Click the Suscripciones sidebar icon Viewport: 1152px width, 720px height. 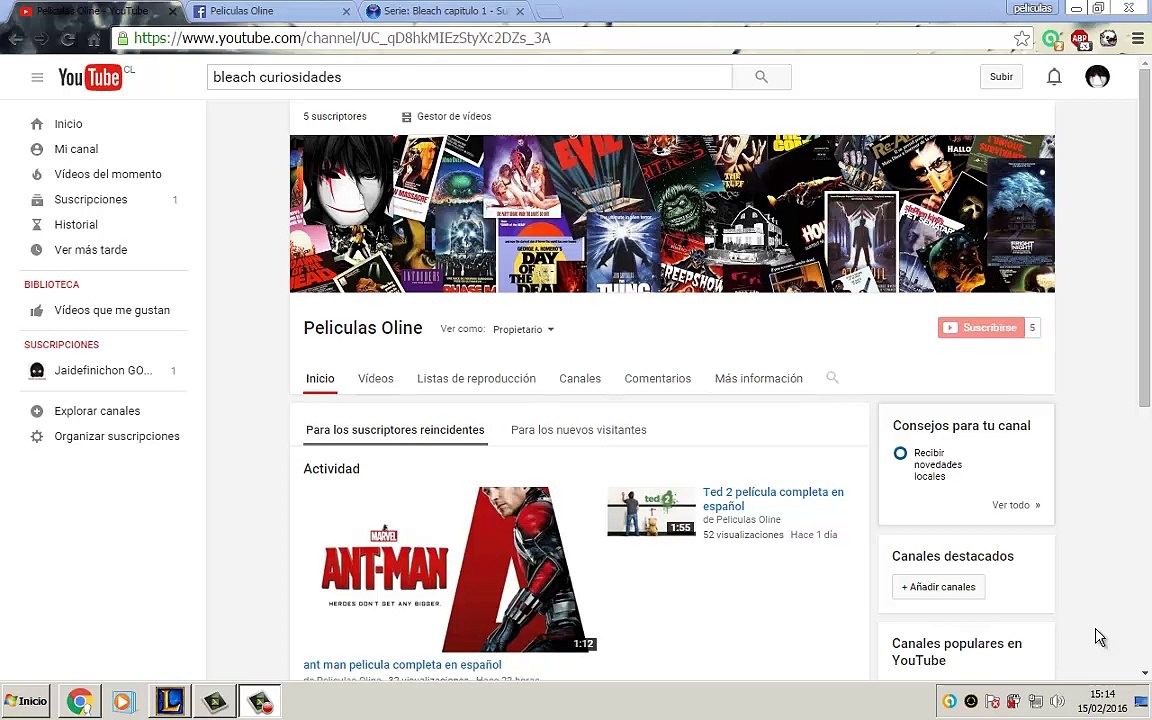tap(37, 200)
